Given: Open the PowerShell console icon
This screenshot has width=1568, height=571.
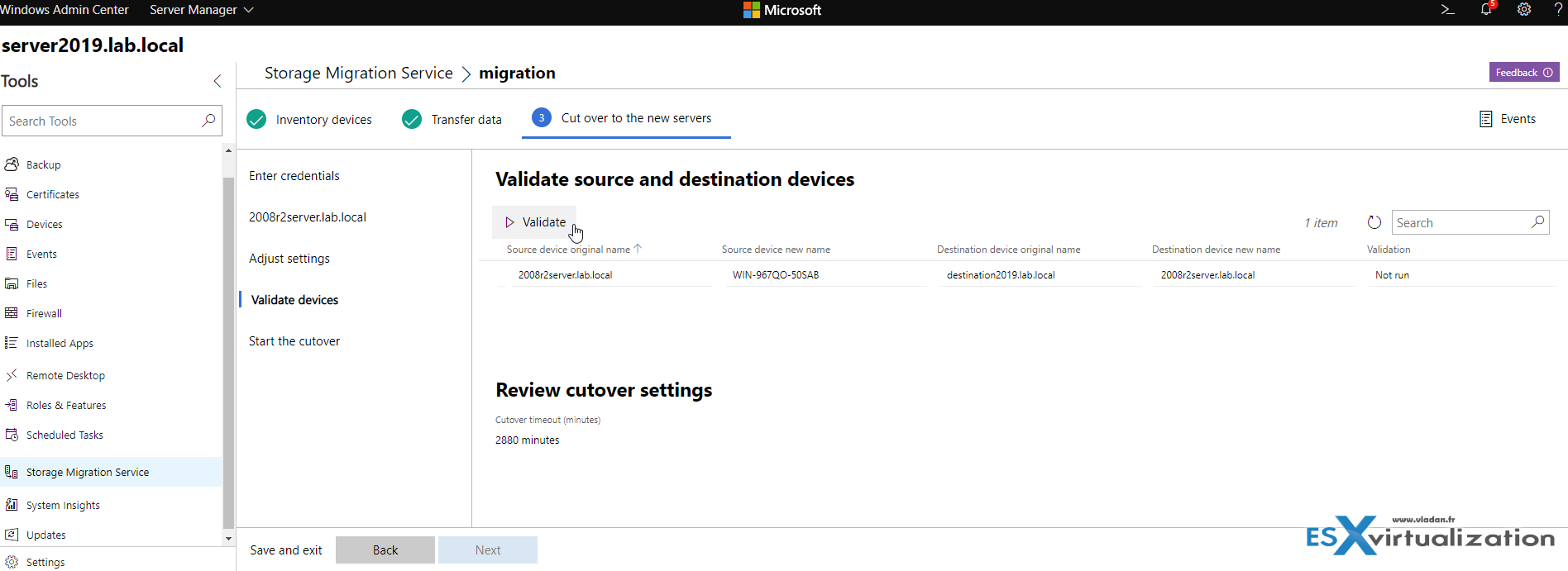Looking at the screenshot, I should pos(1447,10).
